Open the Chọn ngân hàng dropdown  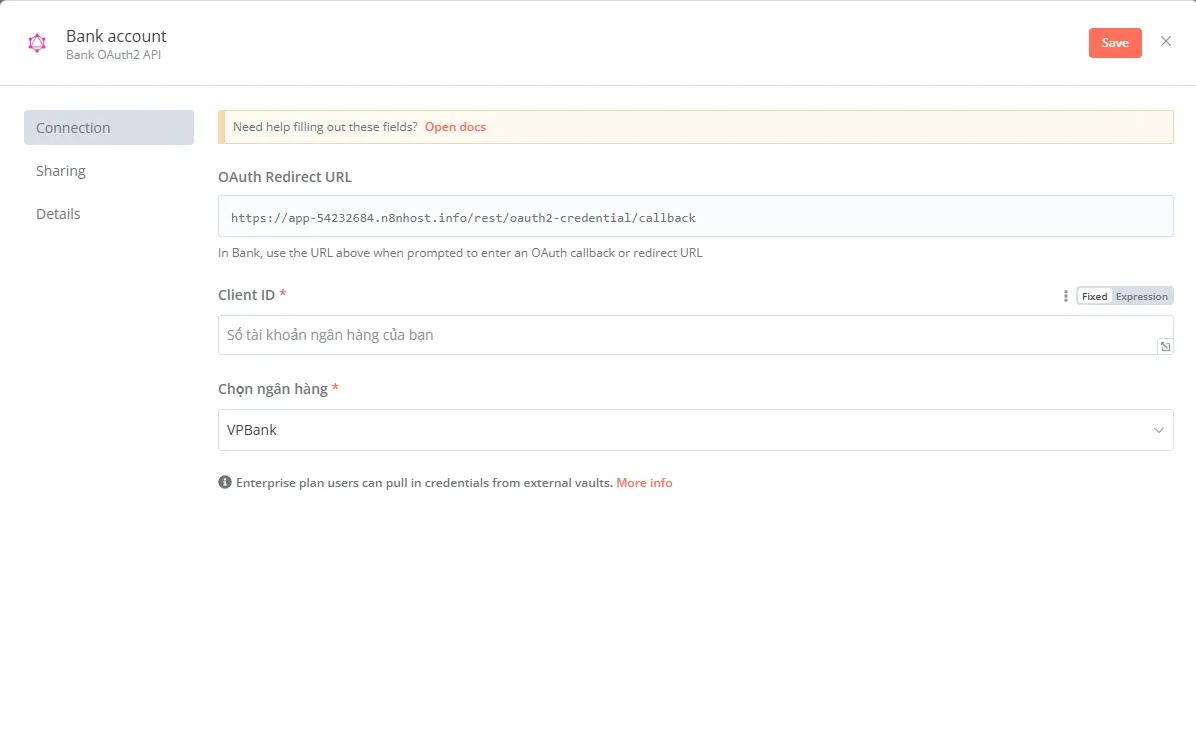tap(680, 430)
